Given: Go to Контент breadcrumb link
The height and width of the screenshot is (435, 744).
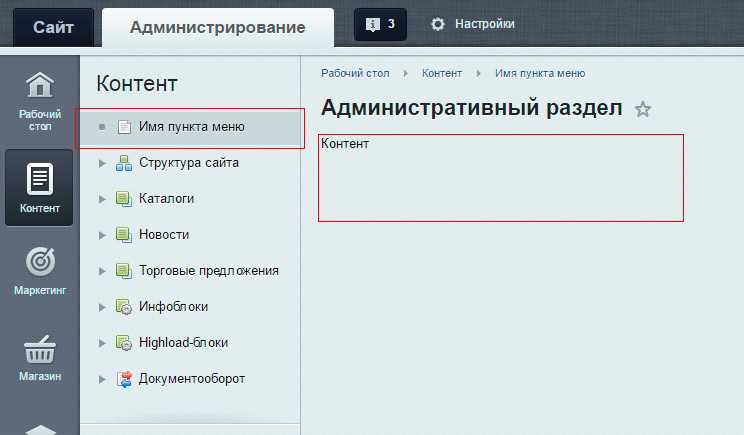Looking at the screenshot, I should coord(442,74).
